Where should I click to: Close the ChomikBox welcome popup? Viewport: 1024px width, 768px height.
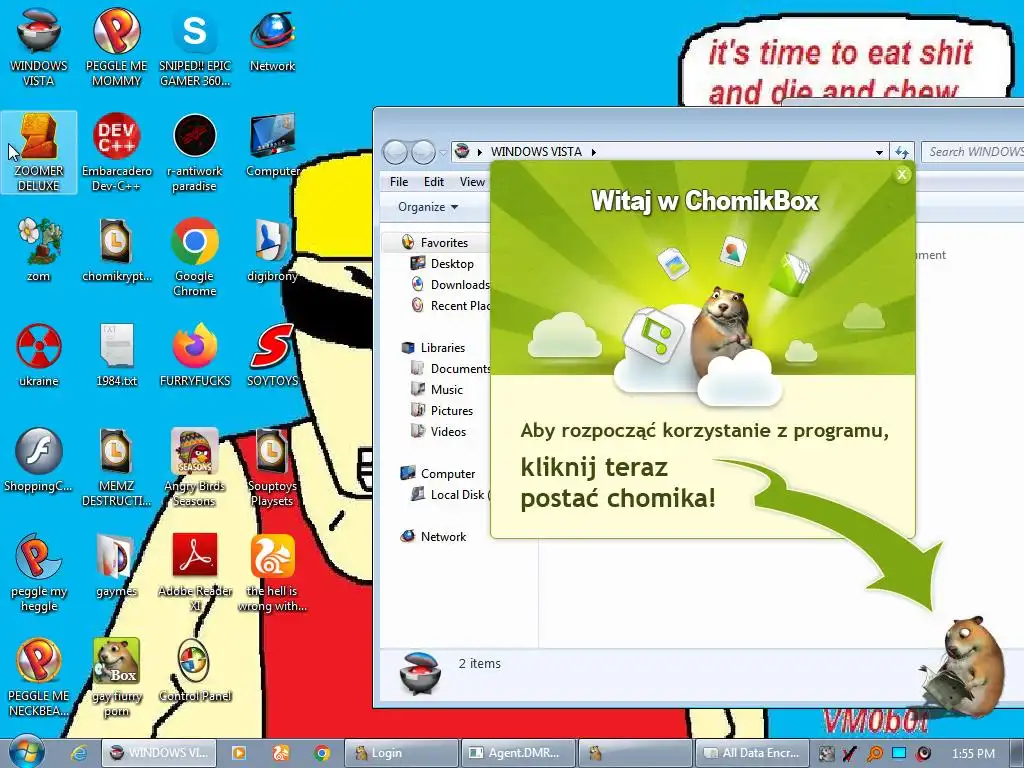point(902,174)
